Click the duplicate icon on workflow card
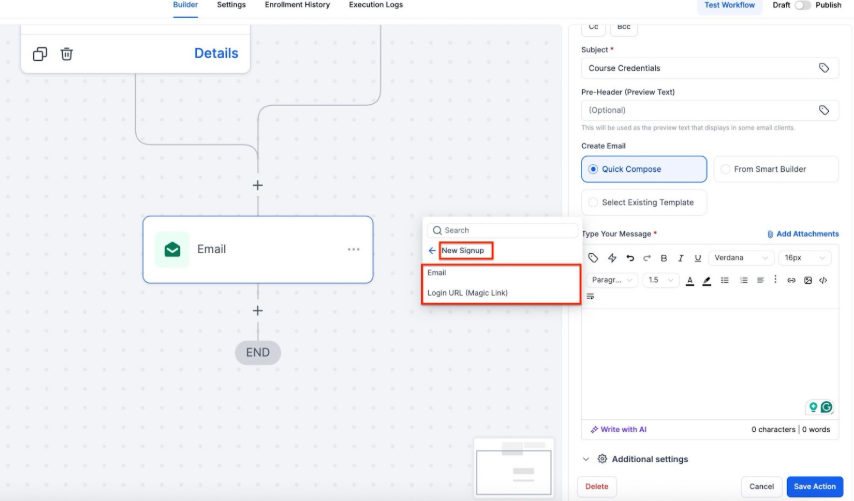 [40, 54]
